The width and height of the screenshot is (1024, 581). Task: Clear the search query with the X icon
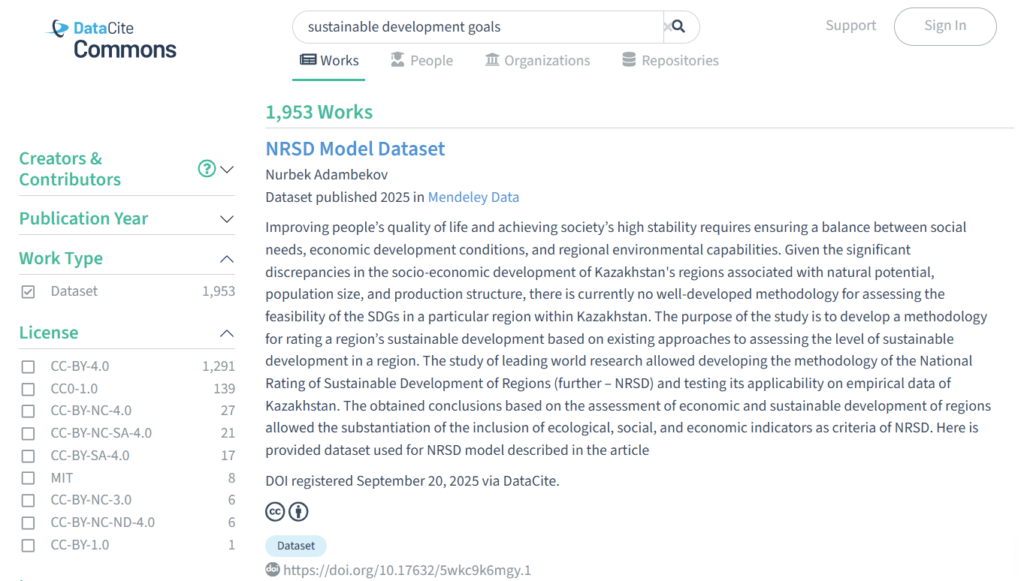[x=666, y=27]
